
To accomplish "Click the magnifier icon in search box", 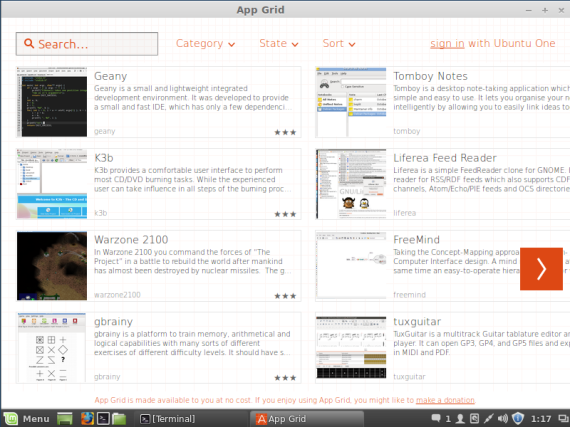I will [29, 44].
